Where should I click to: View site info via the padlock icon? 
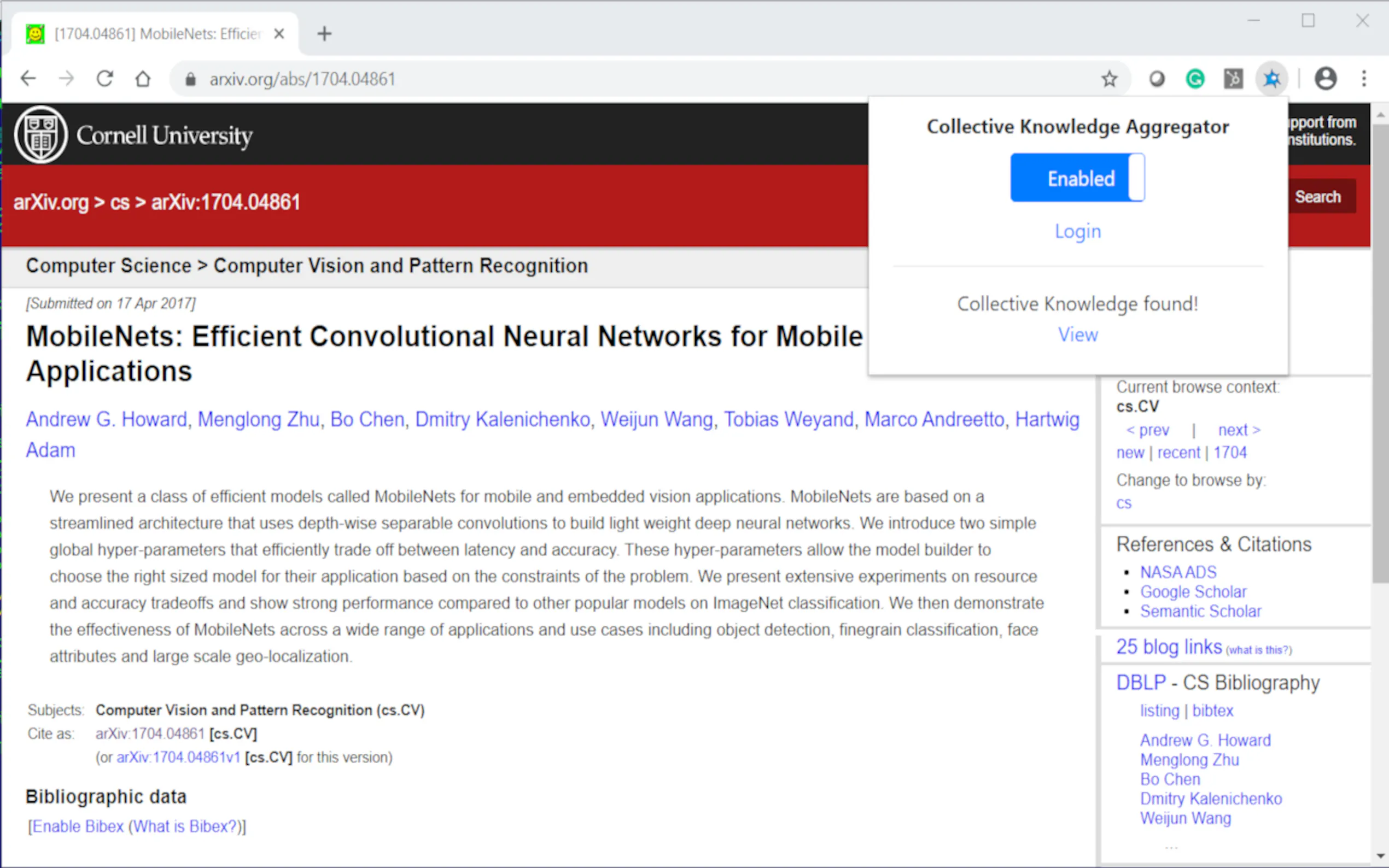(x=191, y=79)
